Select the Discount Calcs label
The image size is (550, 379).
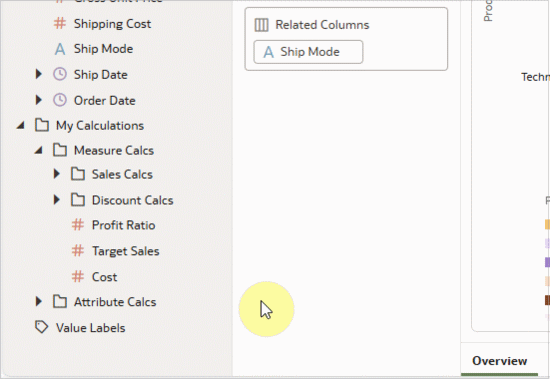click(133, 200)
